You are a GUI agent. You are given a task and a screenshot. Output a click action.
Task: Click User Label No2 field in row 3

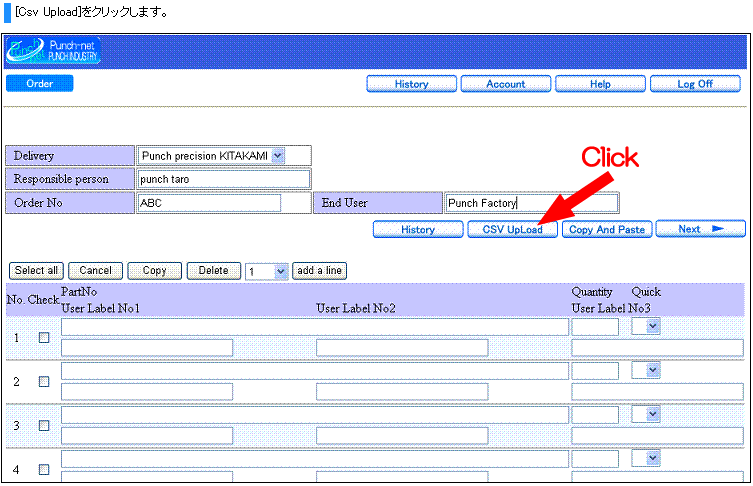point(402,436)
